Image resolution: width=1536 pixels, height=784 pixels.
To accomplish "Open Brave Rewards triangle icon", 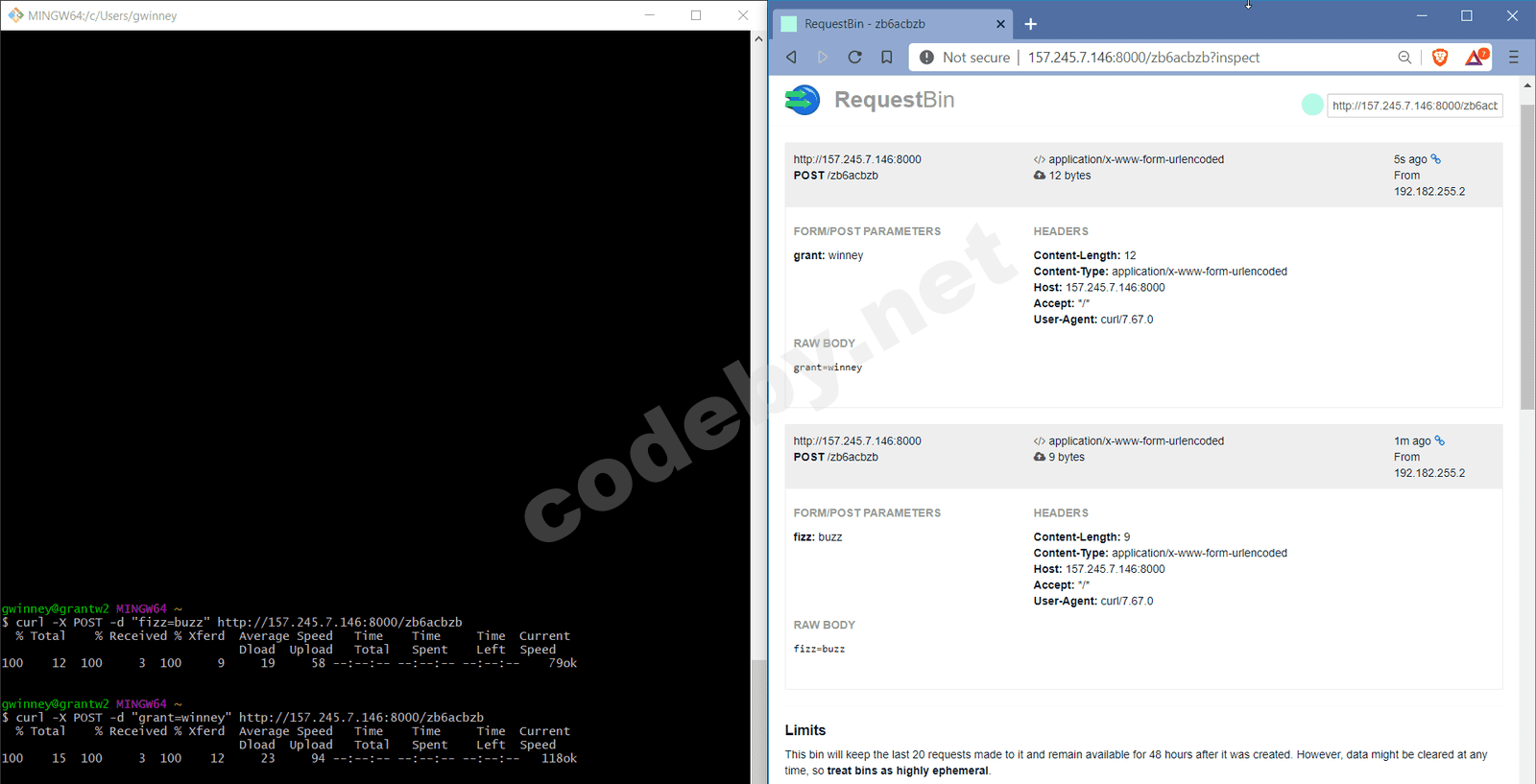I will point(1476,58).
